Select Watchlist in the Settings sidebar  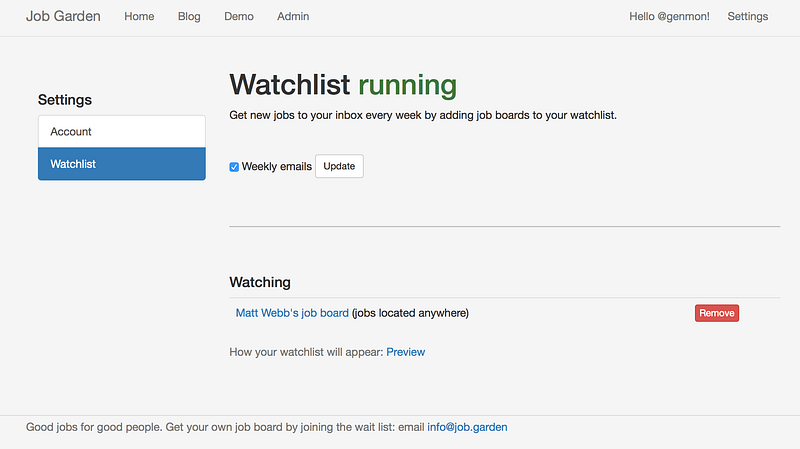coord(121,164)
